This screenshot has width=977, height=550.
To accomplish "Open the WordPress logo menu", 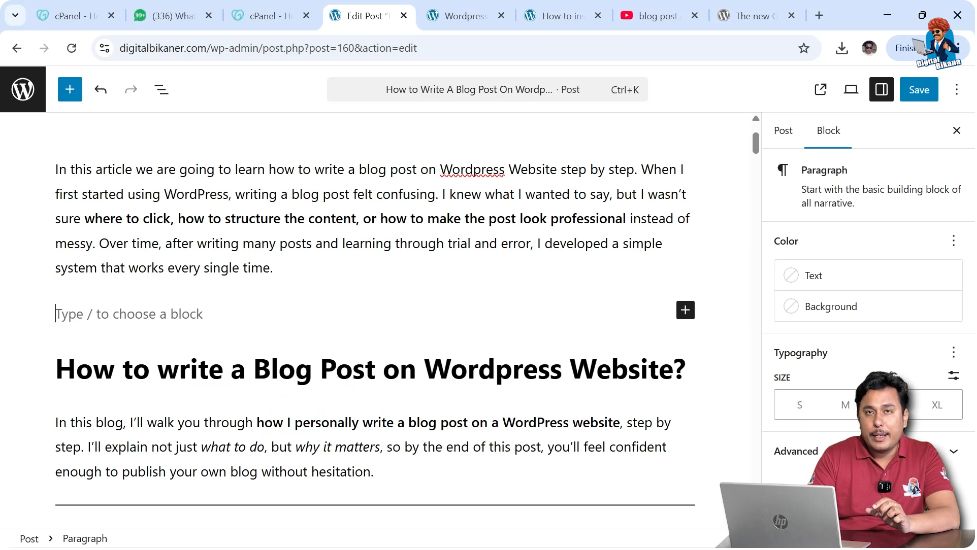I will (23, 89).
